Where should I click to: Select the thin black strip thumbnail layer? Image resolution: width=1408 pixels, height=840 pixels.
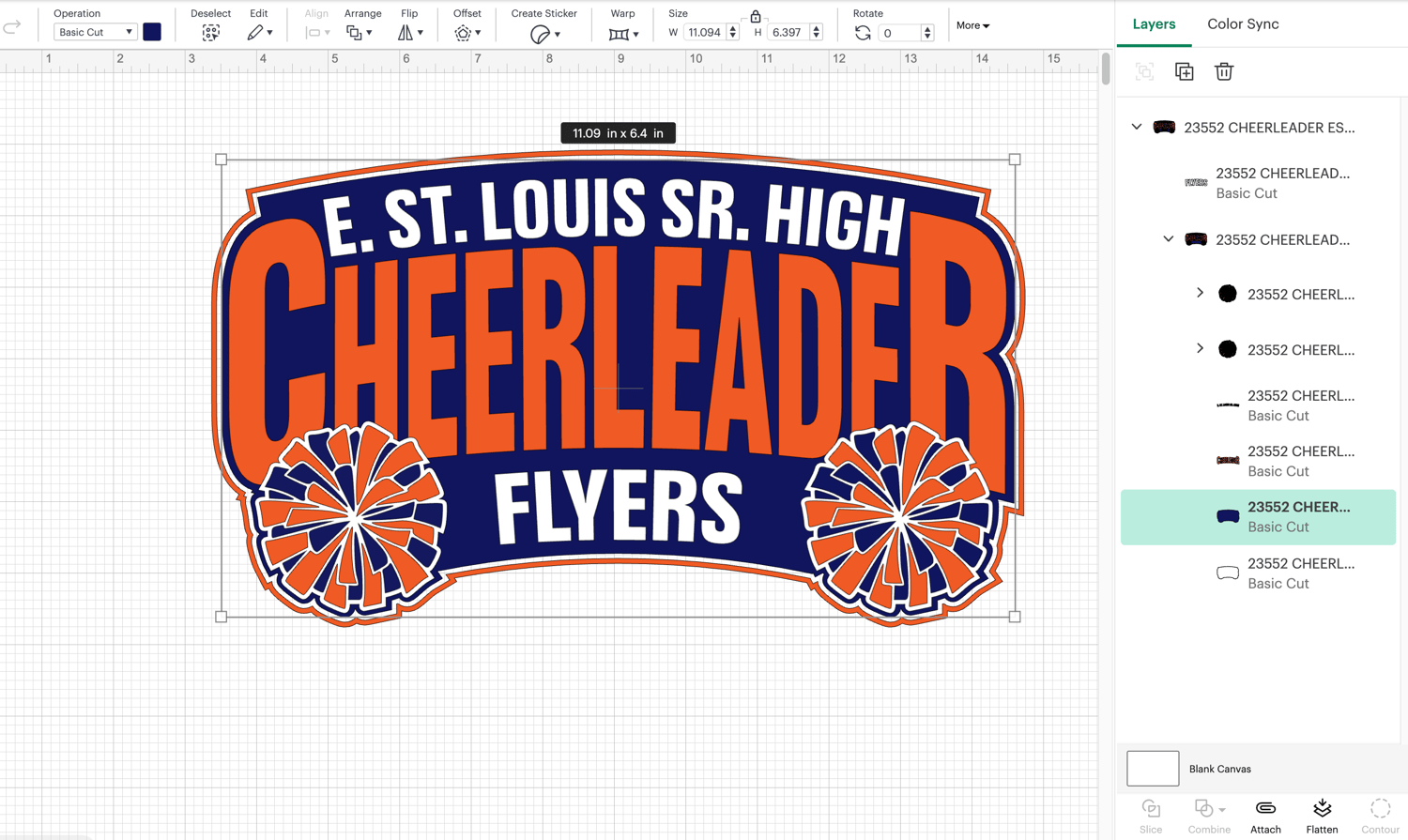1258,405
